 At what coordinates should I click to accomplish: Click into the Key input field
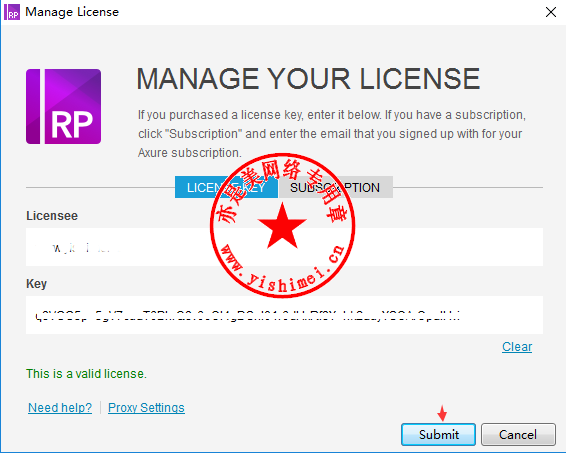(284, 315)
